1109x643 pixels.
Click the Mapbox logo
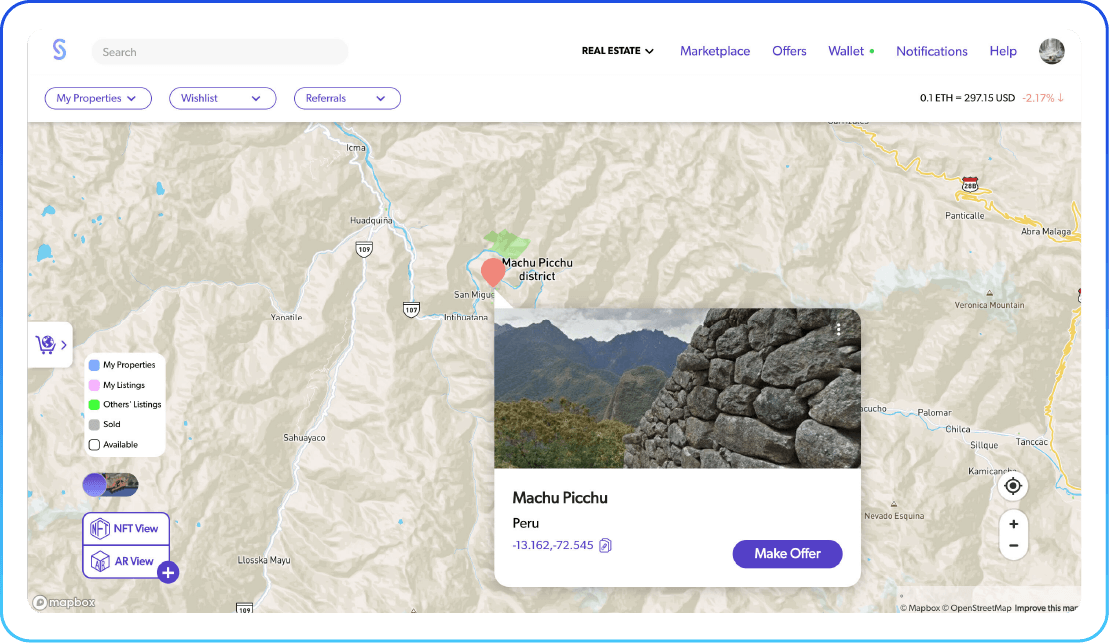(x=64, y=603)
